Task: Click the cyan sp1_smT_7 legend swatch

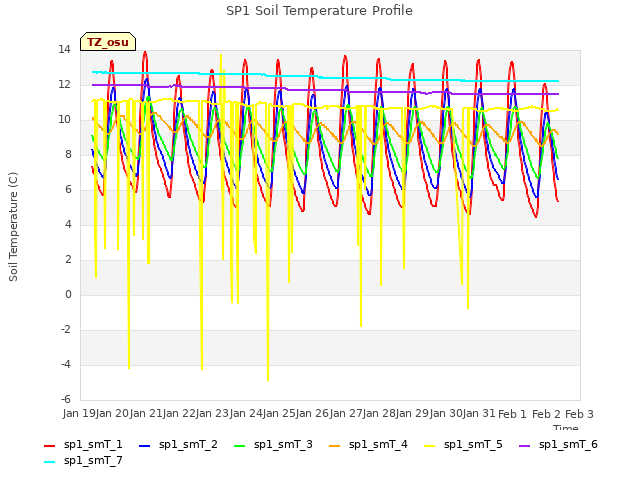Action: pos(49,462)
